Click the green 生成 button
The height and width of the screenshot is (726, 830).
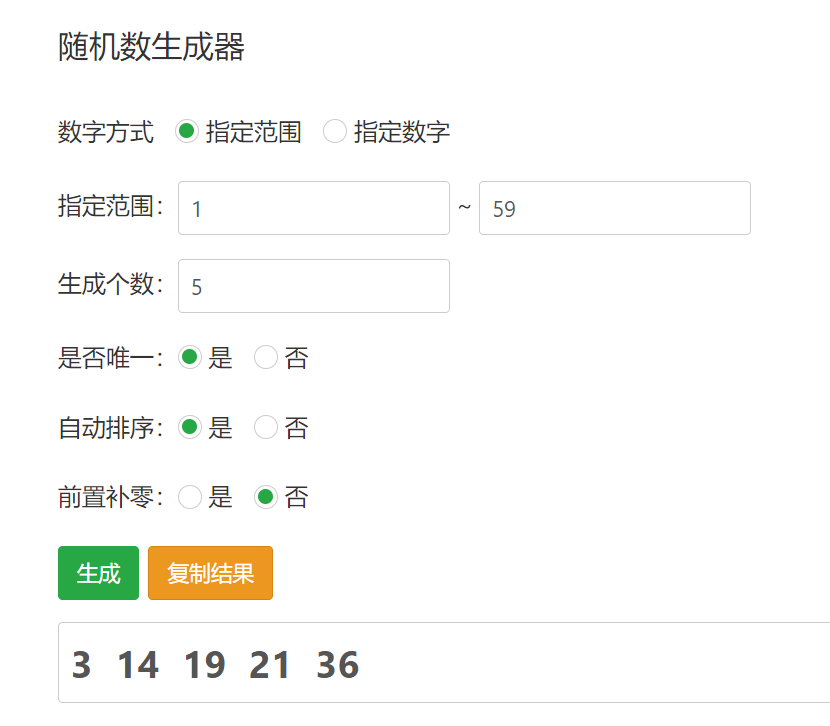click(98, 573)
